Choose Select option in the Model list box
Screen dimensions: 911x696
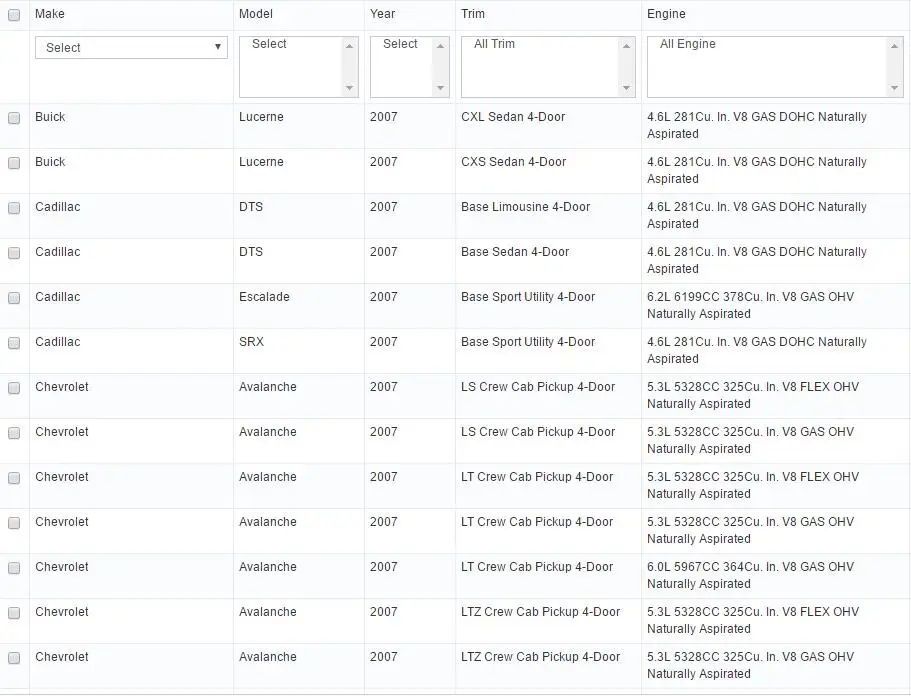[x=269, y=44]
